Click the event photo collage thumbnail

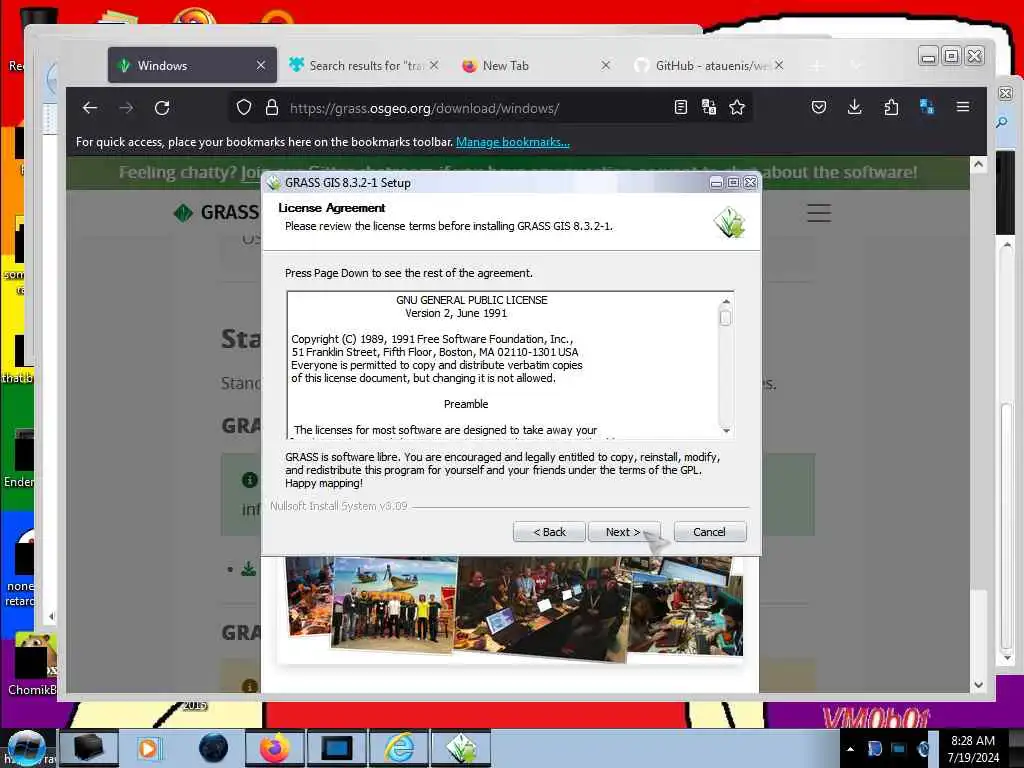[515, 607]
